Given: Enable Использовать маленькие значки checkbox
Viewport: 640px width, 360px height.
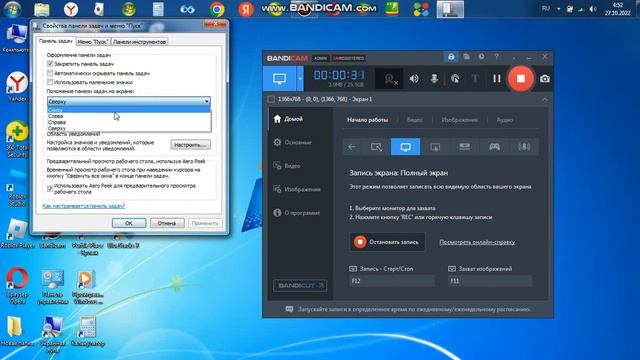Looking at the screenshot, I should coord(50,82).
